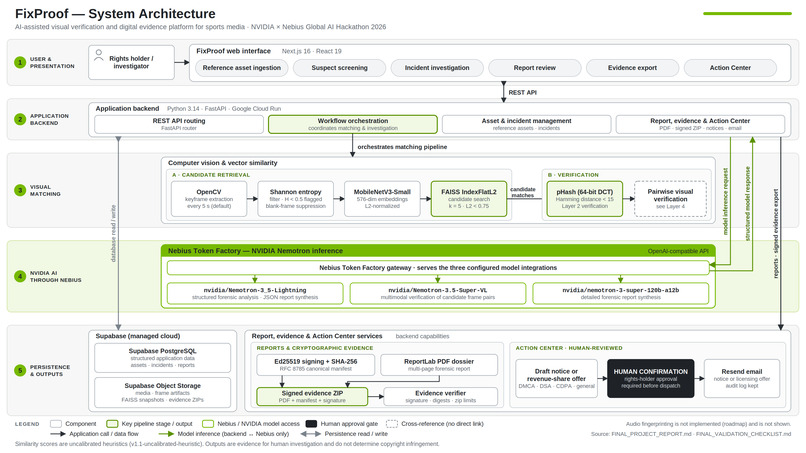Click the ReportLab PDF dossier box

pos(439,365)
